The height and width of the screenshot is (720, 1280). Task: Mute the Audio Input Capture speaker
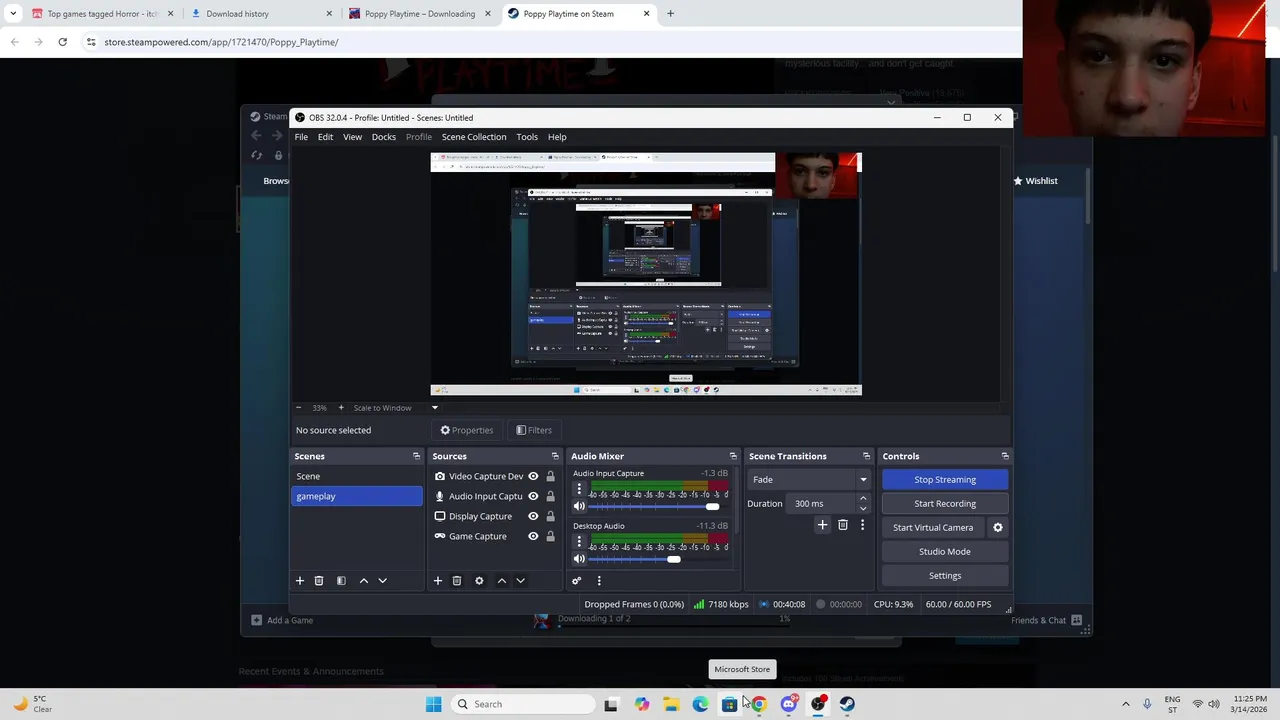(x=579, y=507)
